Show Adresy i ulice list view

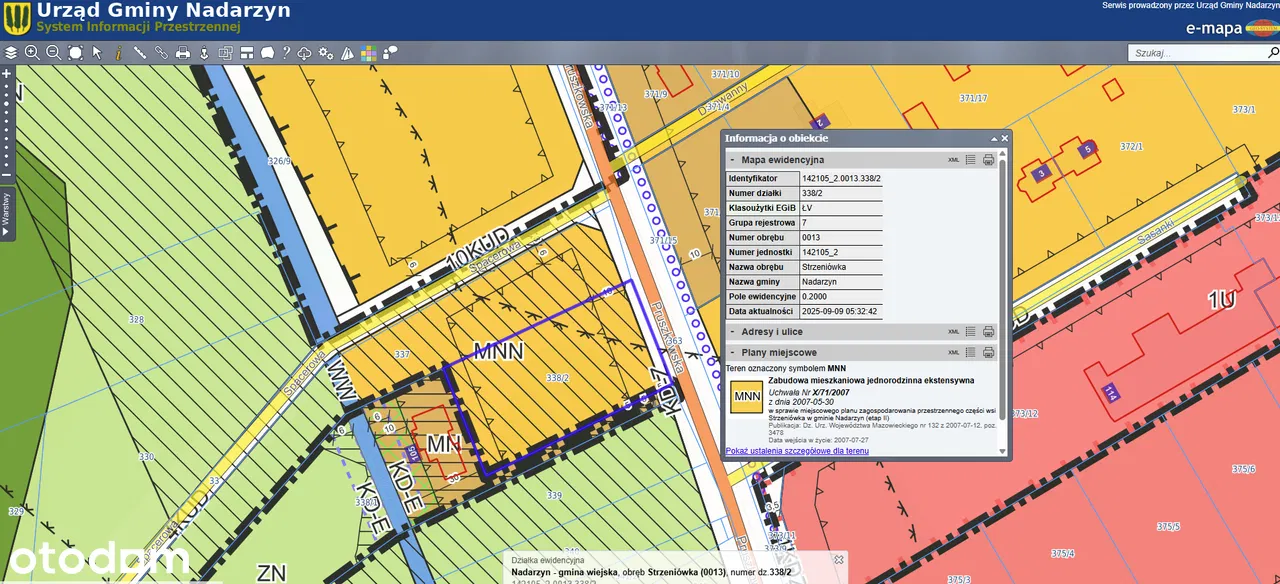pyautogui.click(x=971, y=332)
